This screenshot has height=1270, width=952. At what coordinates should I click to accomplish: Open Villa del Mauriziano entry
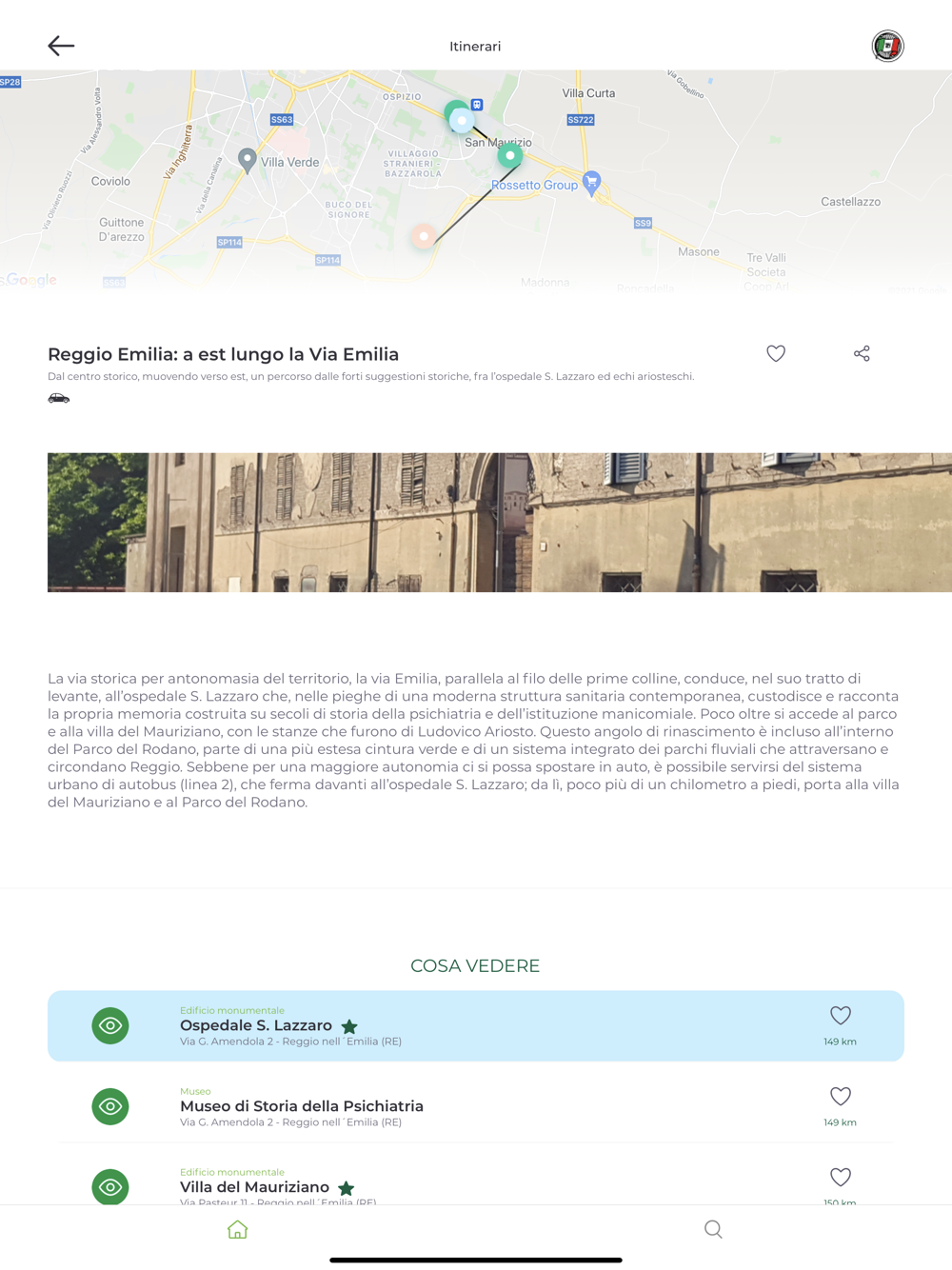point(476,1179)
